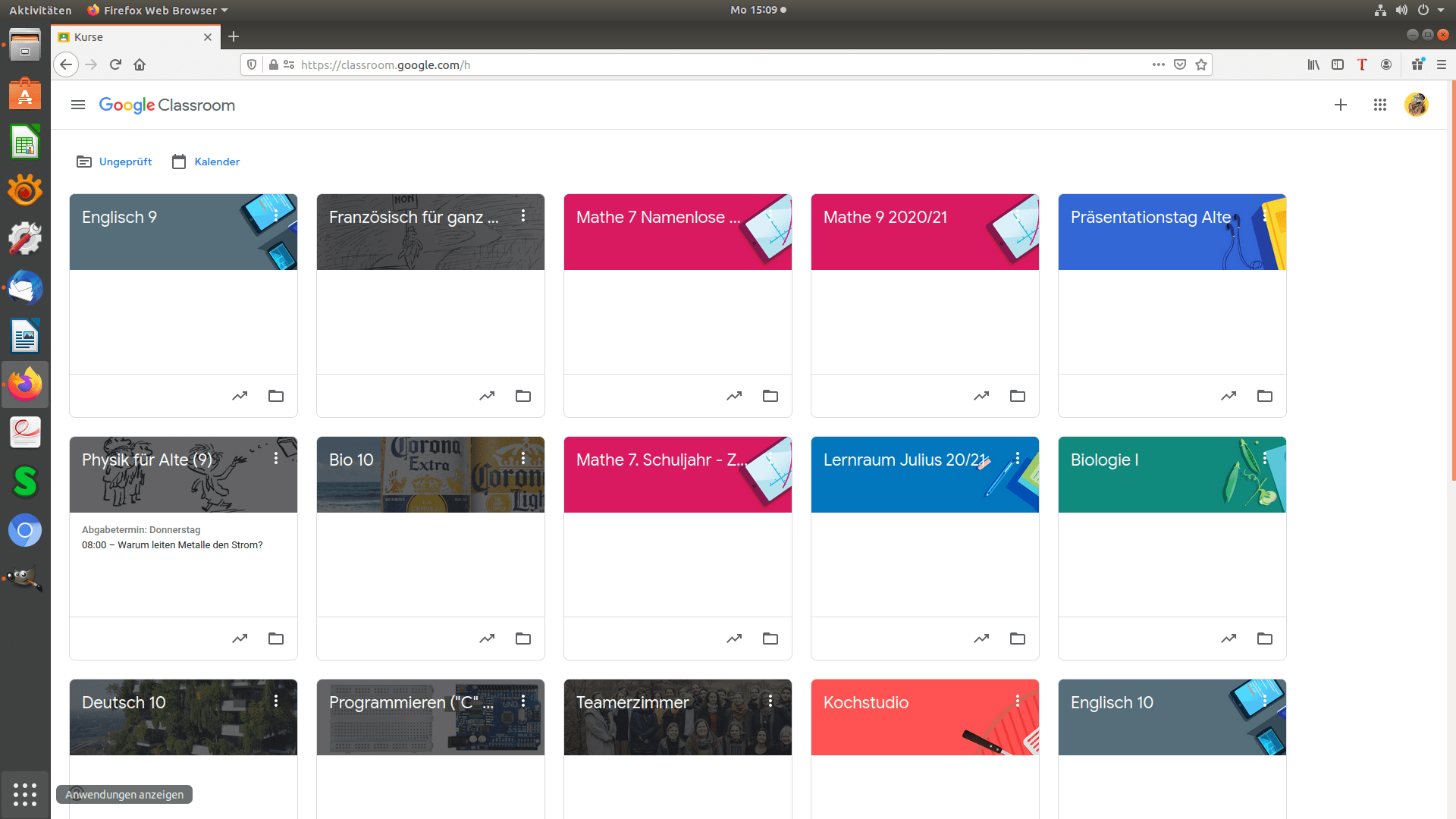1456x819 pixels.
Task: Launch Thunderbird mail from the dock
Action: pos(25,288)
